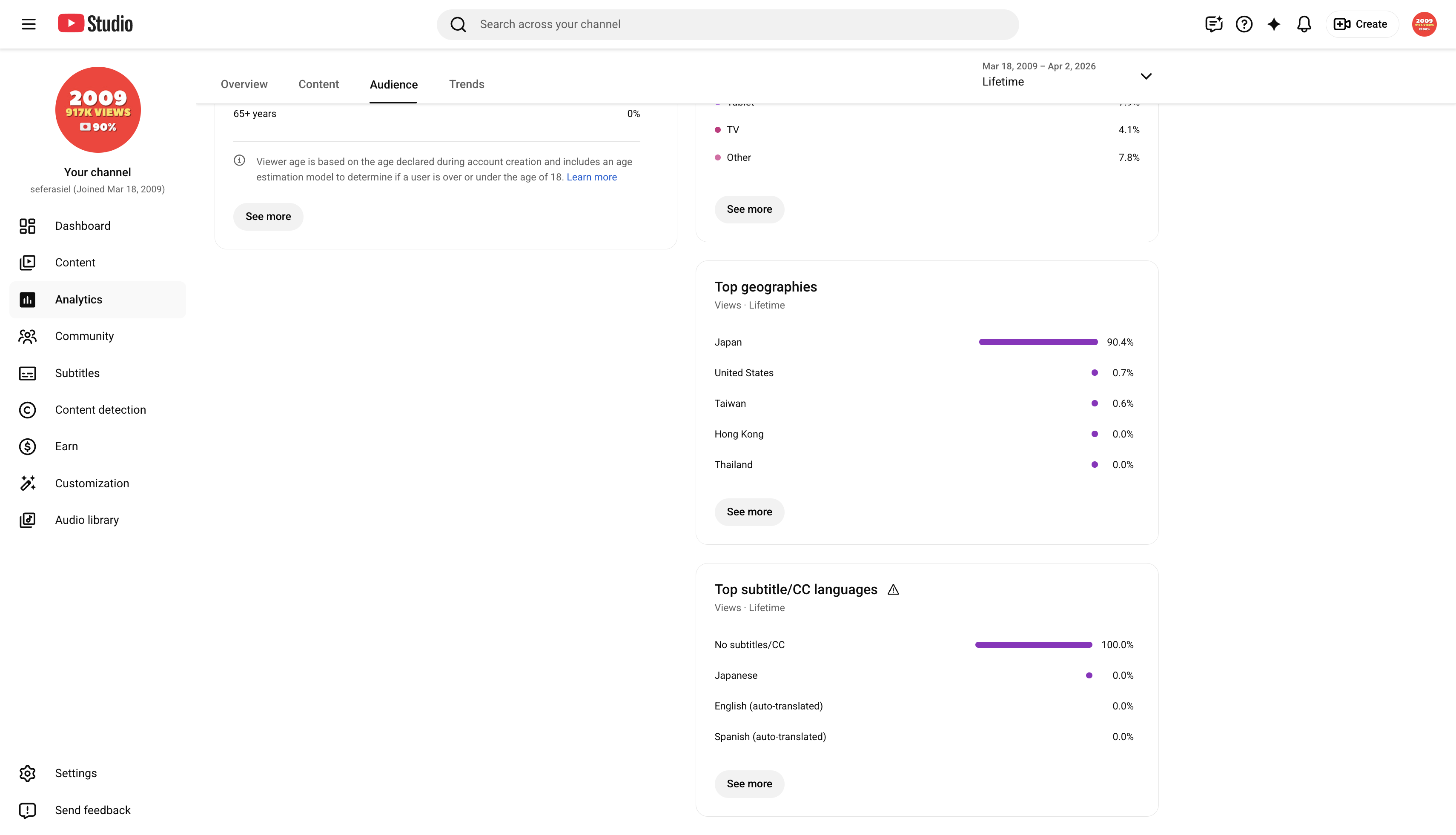Click the Community people icon
Image resolution: width=1456 pixels, height=835 pixels.
(x=28, y=336)
